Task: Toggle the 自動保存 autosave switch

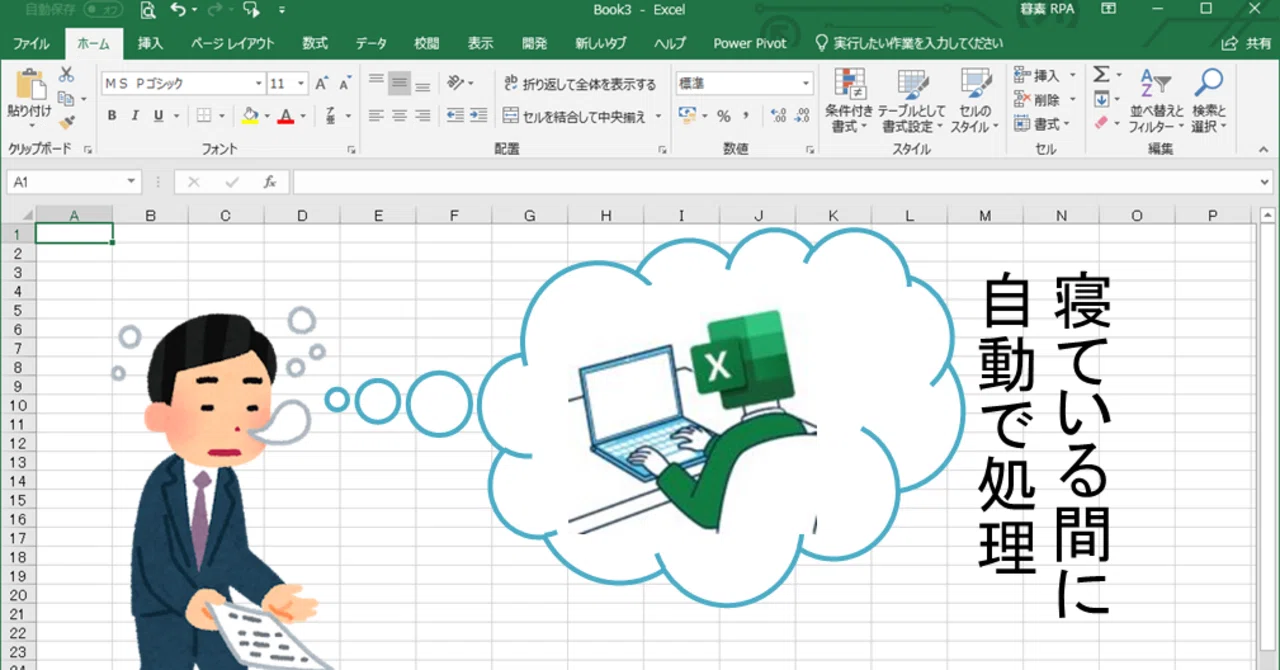Action: pyautogui.click(x=104, y=10)
